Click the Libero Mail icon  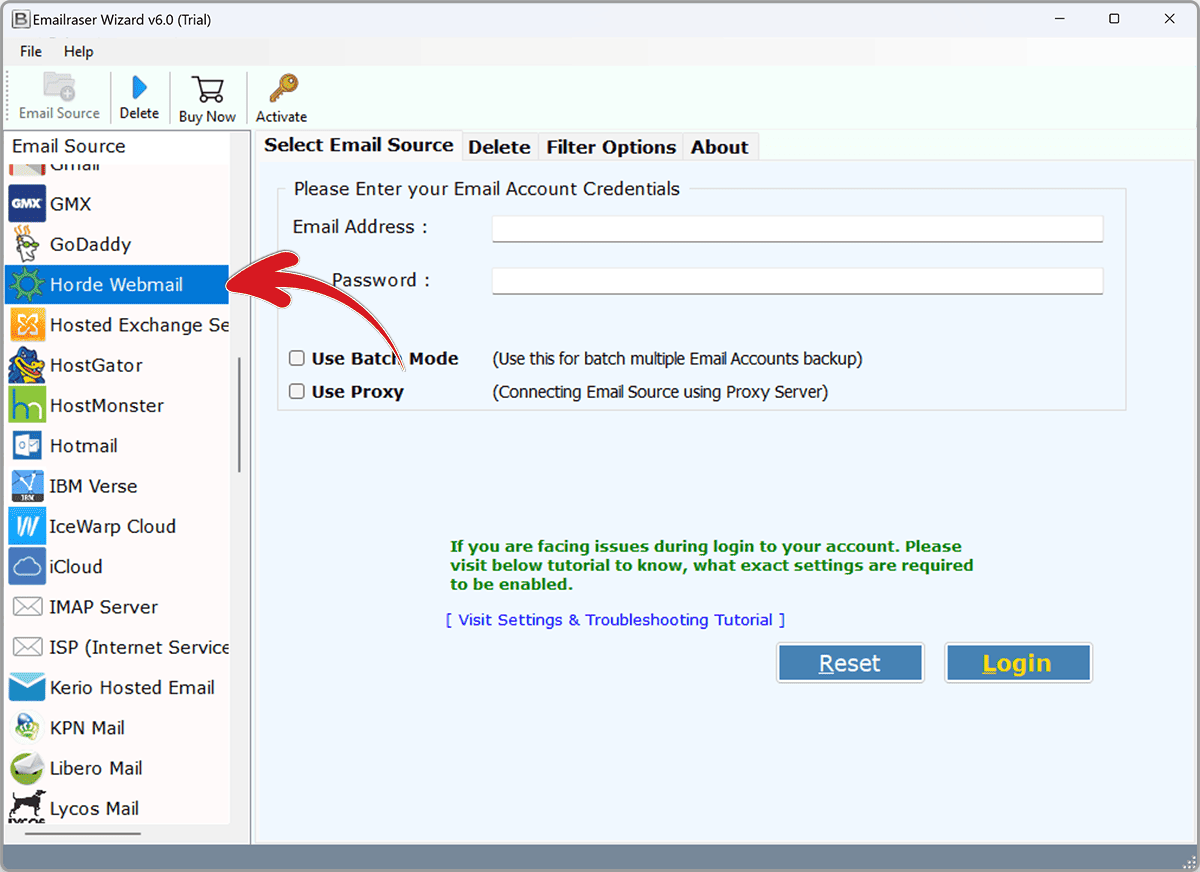click(27, 768)
